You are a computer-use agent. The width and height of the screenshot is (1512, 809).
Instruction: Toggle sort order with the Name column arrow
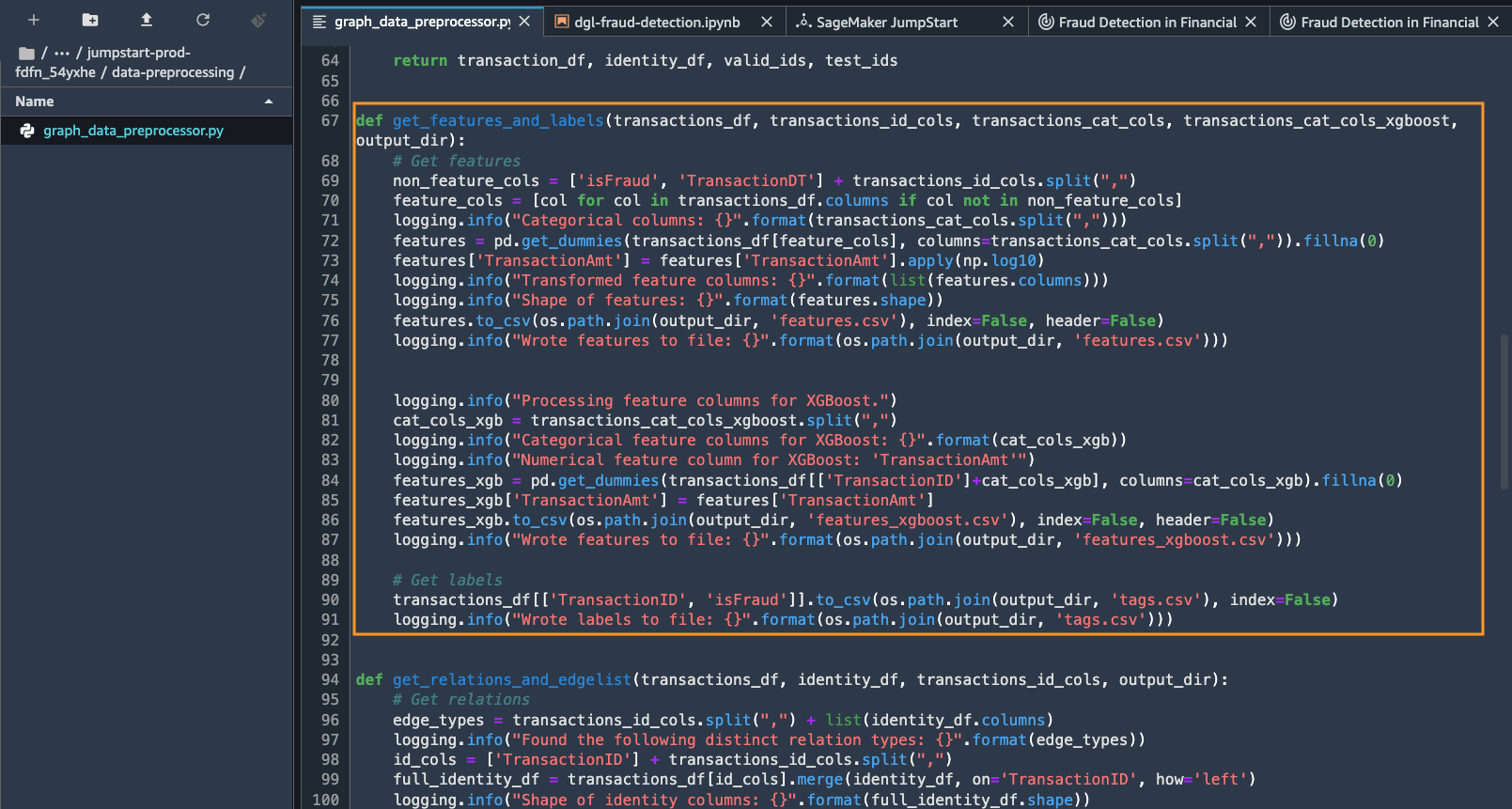tap(269, 101)
